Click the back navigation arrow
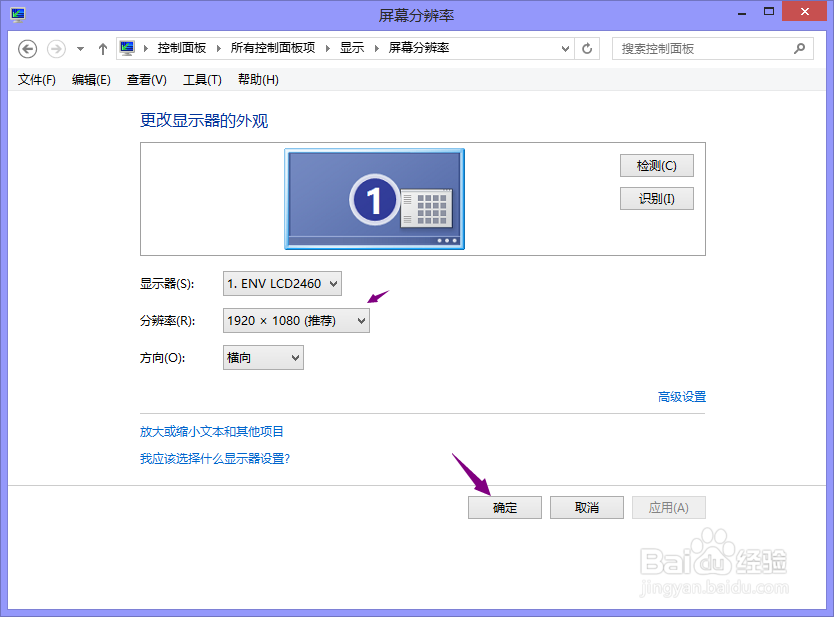 click(28, 47)
